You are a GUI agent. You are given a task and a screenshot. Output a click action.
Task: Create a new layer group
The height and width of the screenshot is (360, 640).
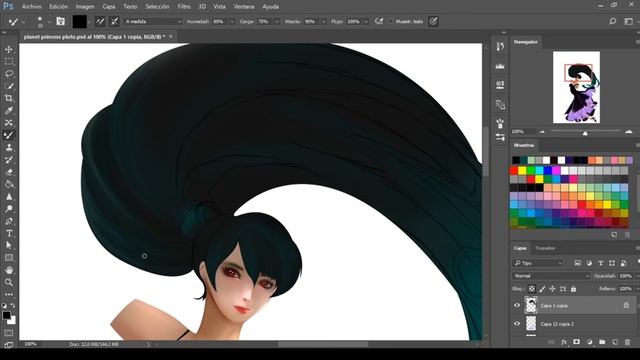pos(602,342)
